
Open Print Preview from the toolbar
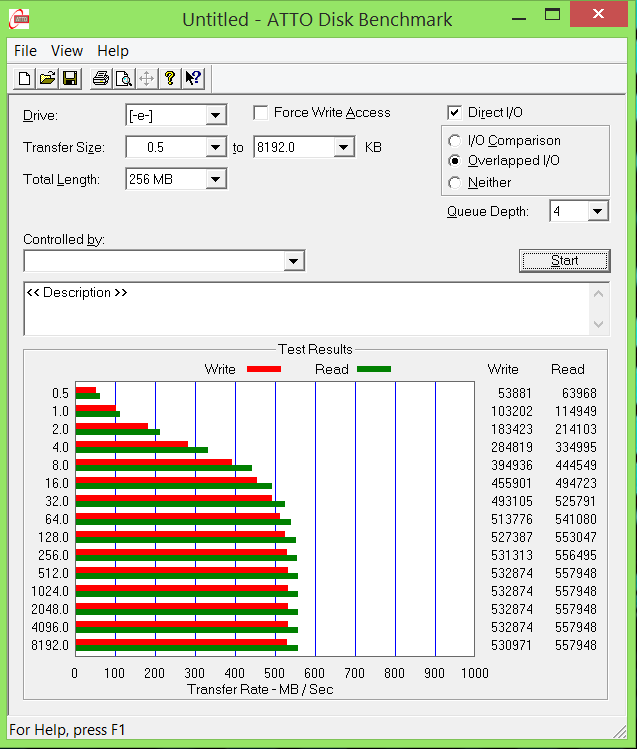point(123,78)
